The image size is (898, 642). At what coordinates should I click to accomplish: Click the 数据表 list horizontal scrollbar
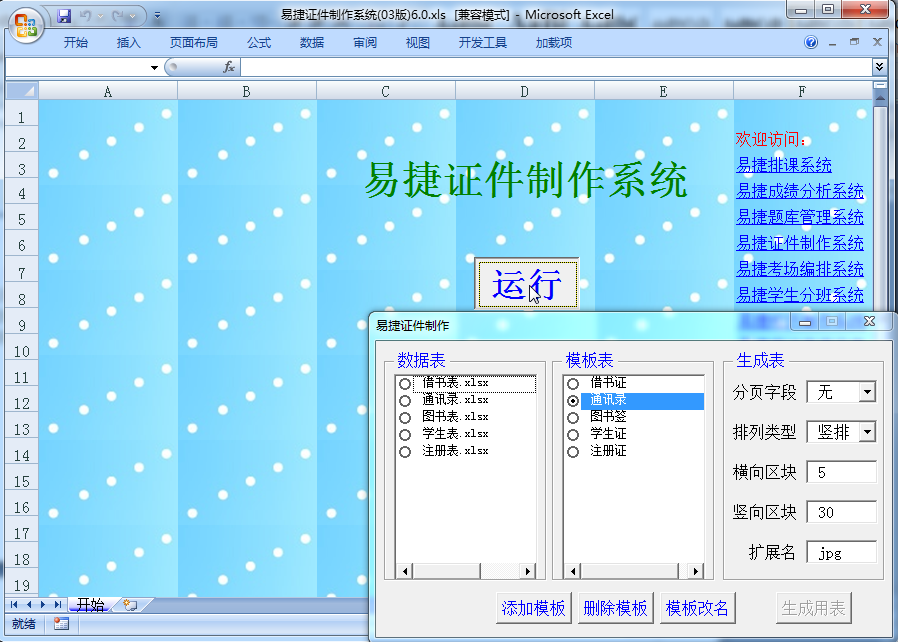(468, 570)
